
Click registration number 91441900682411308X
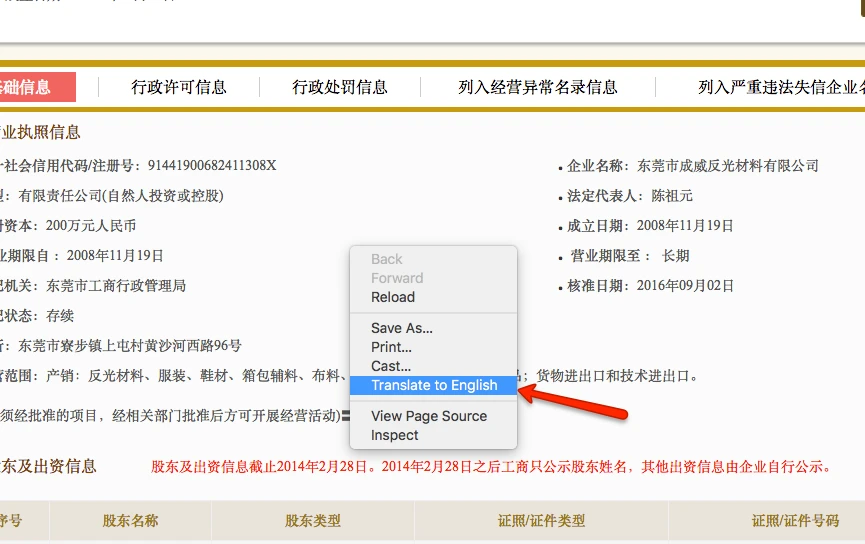point(212,166)
